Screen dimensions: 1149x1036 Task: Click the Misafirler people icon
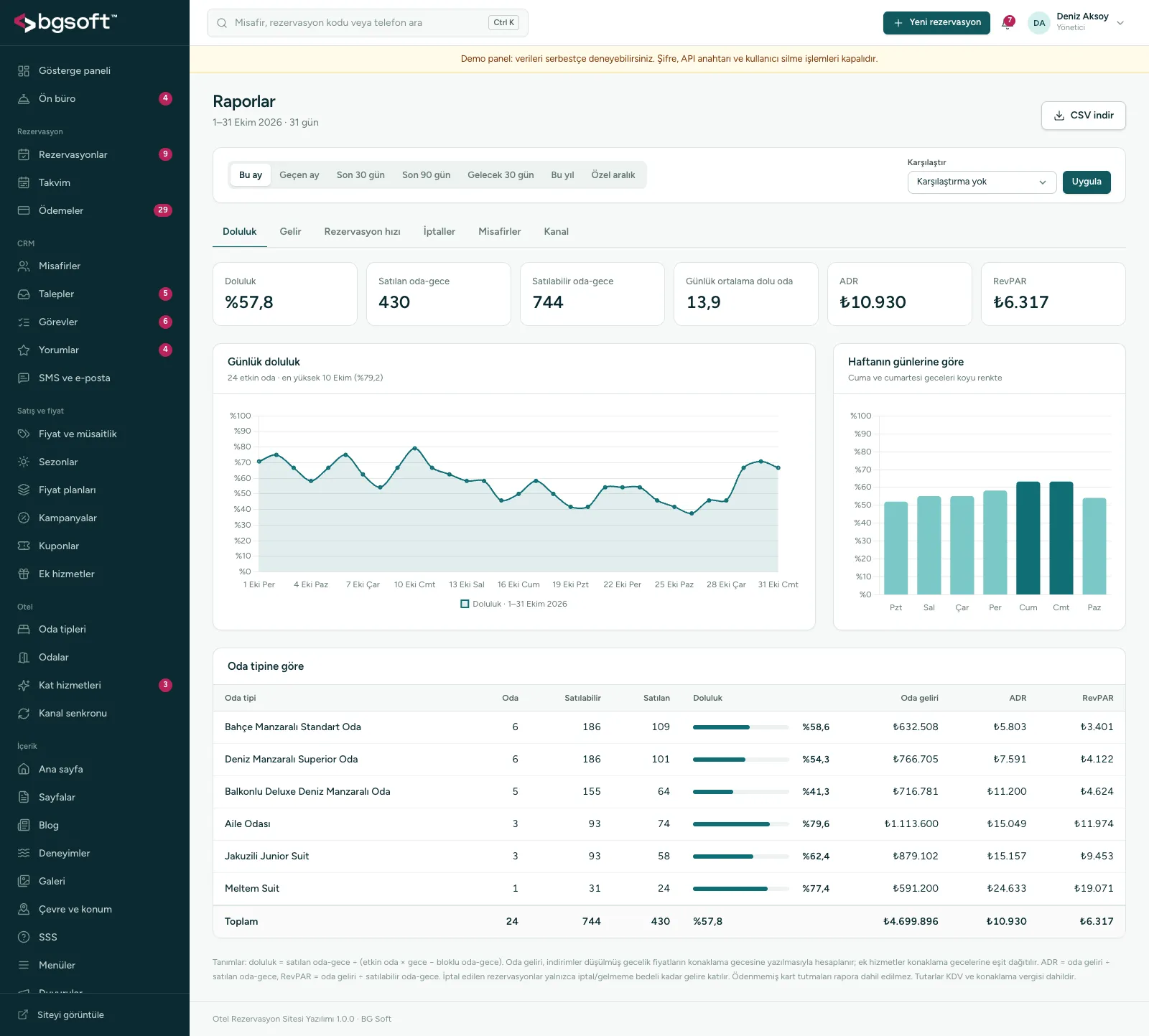(24, 266)
